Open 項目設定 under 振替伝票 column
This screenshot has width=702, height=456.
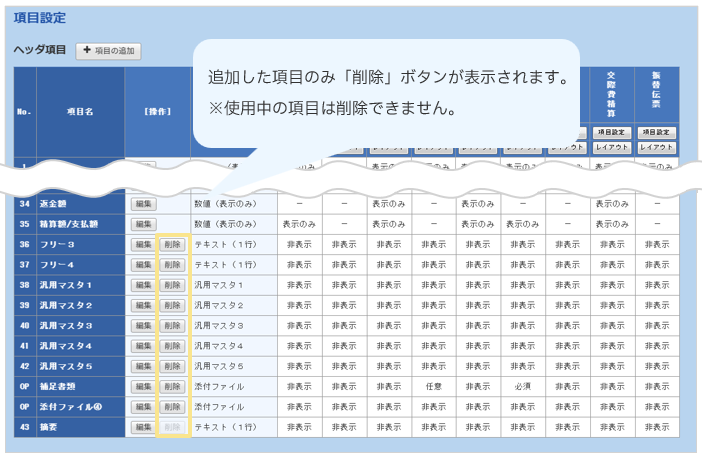click(656, 132)
